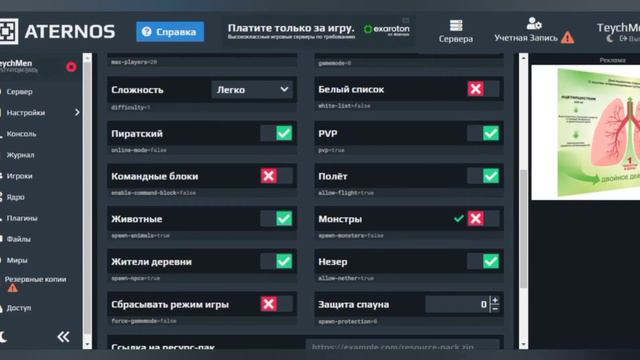Open the Сложность difficulty dropdown

tap(252, 90)
